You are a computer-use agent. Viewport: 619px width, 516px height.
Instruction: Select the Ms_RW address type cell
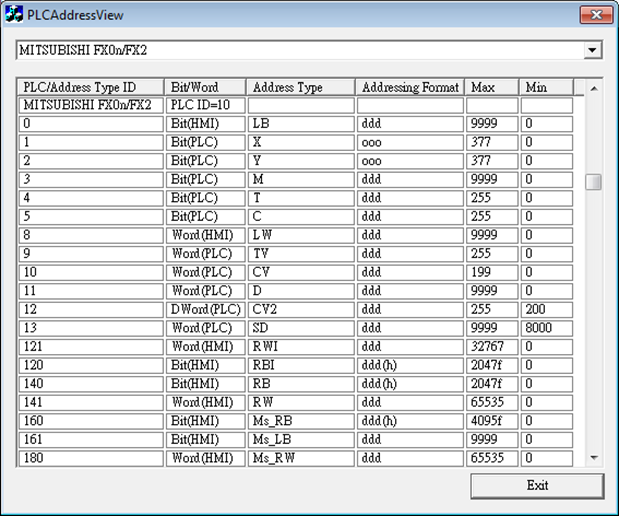[301, 458]
